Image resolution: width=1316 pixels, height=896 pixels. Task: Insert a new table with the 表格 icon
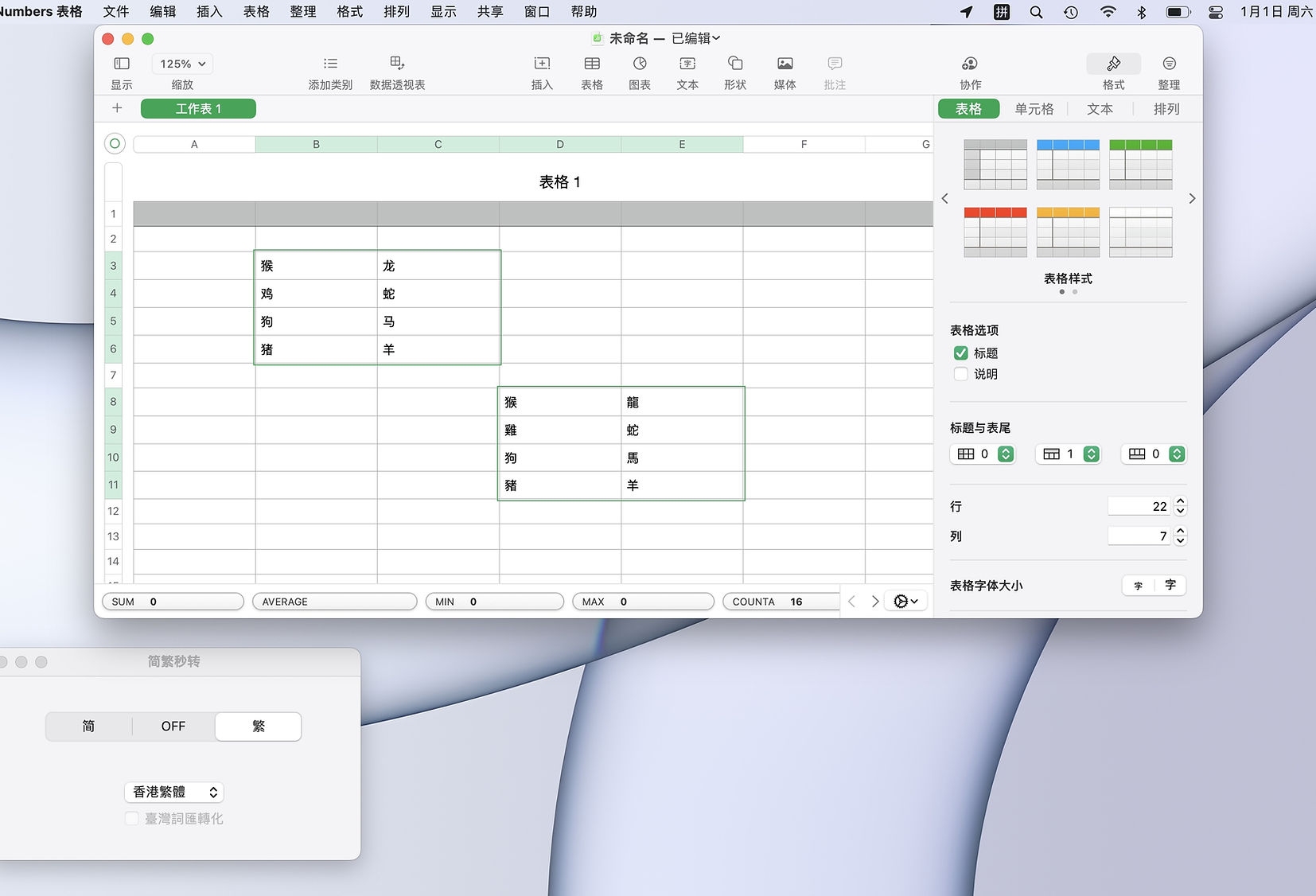(x=592, y=70)
